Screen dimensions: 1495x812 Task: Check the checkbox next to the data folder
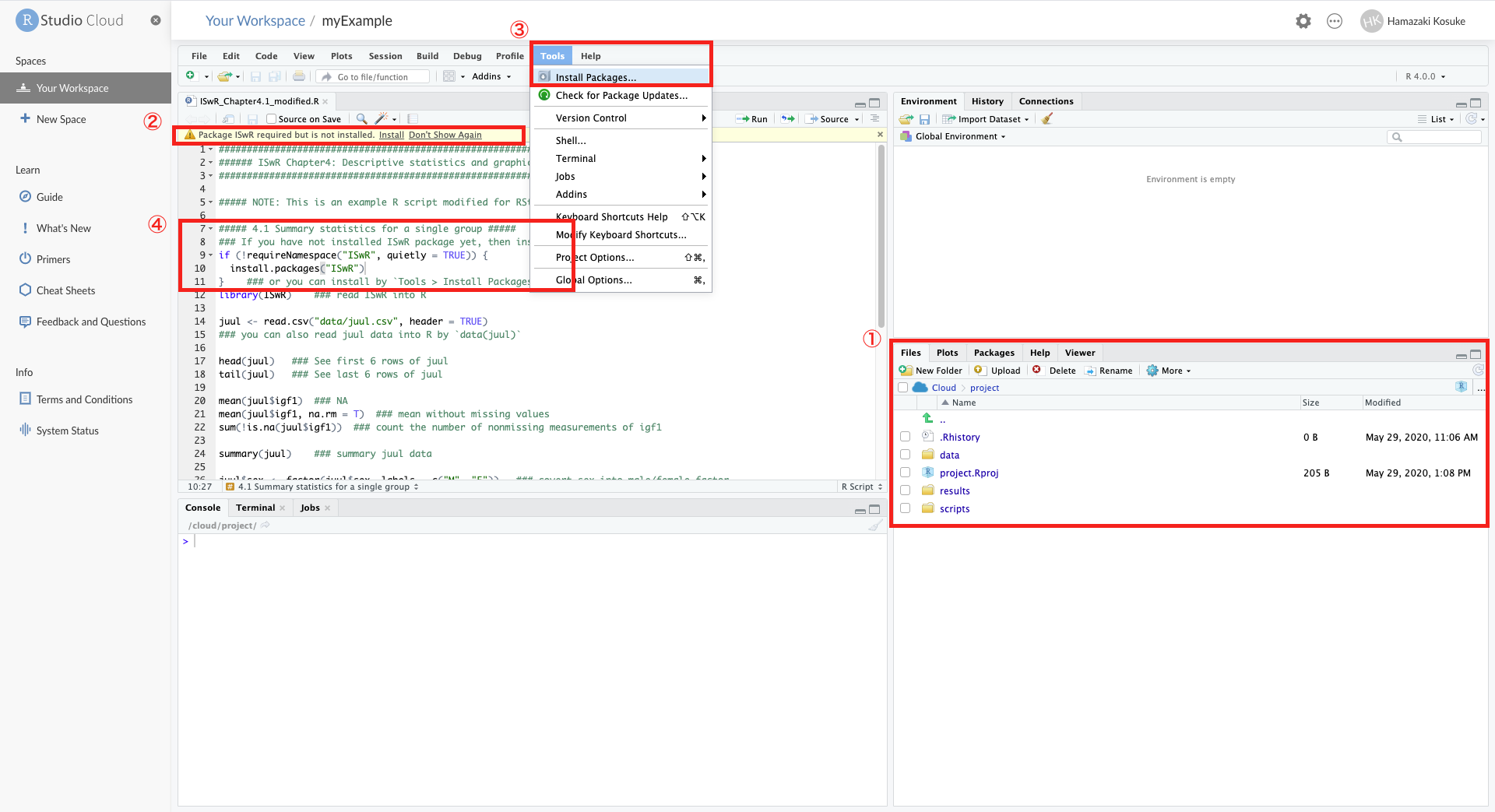[905, 454]
